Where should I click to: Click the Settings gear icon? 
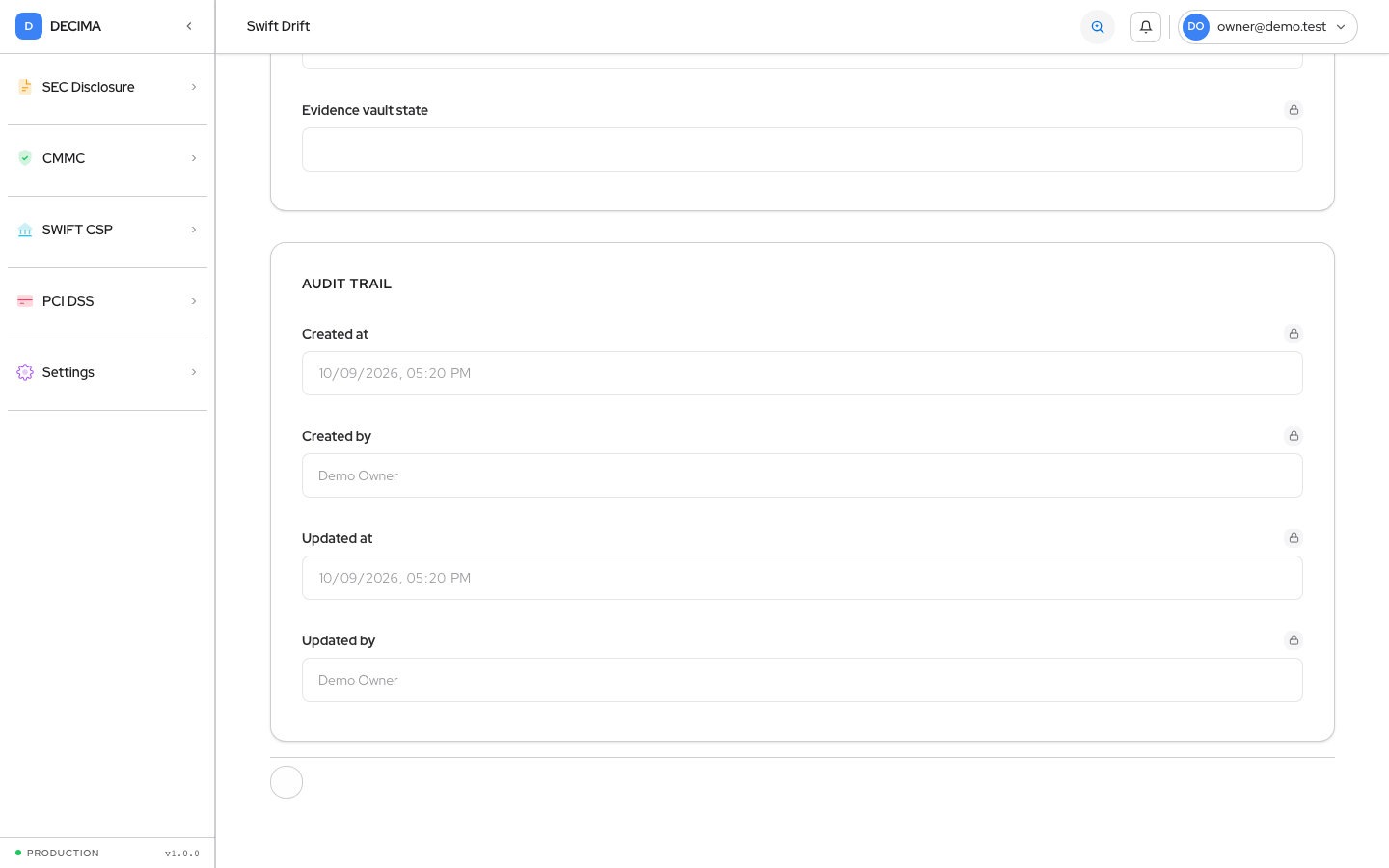25,372
